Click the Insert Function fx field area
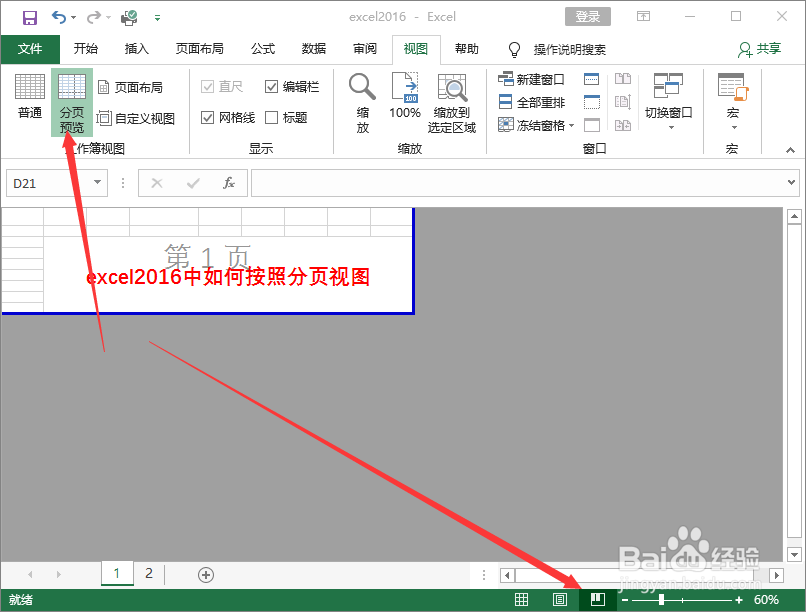Screen dimensions: 806x612 (x=227, y=183)
